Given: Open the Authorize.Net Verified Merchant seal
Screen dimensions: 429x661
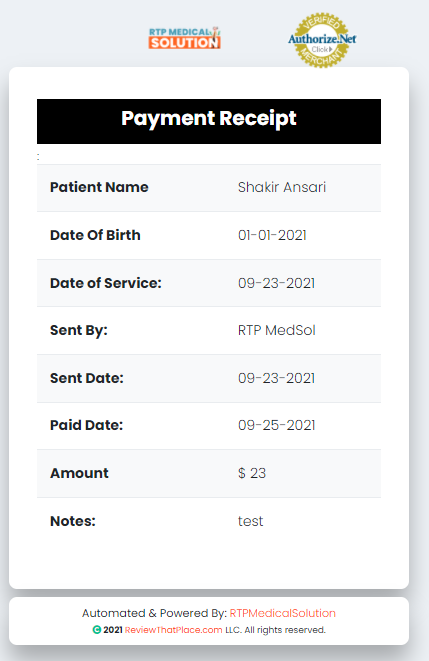Looking at the screenshot, I should pos(322,40).
